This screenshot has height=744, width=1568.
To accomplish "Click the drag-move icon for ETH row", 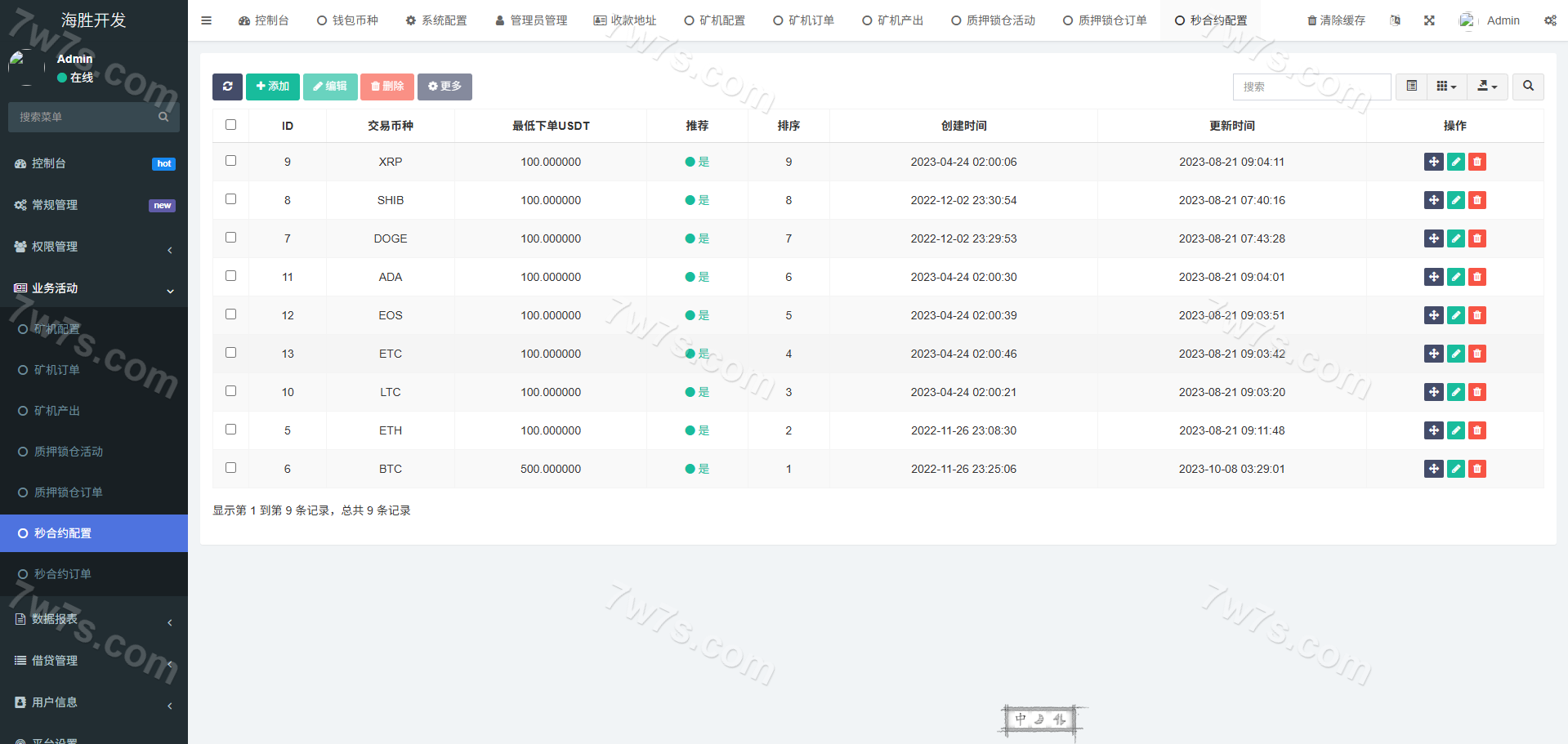I will [x=1433, y=430].
